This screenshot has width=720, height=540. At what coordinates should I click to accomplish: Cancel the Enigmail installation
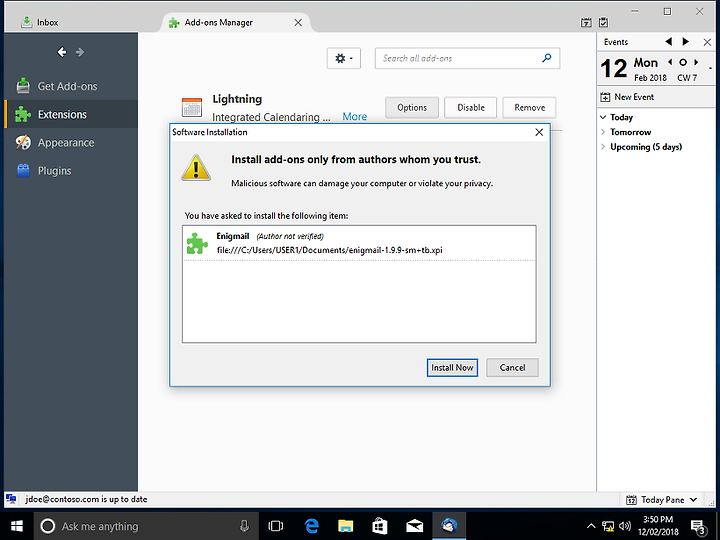[512, 367]
